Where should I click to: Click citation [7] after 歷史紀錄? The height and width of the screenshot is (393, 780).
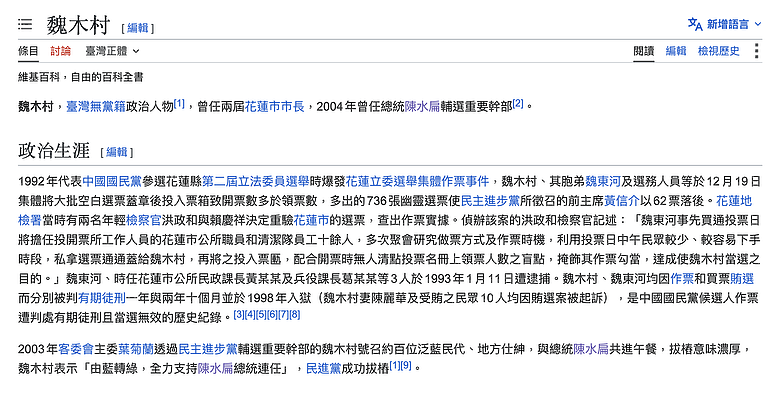[x=284, y=315]
